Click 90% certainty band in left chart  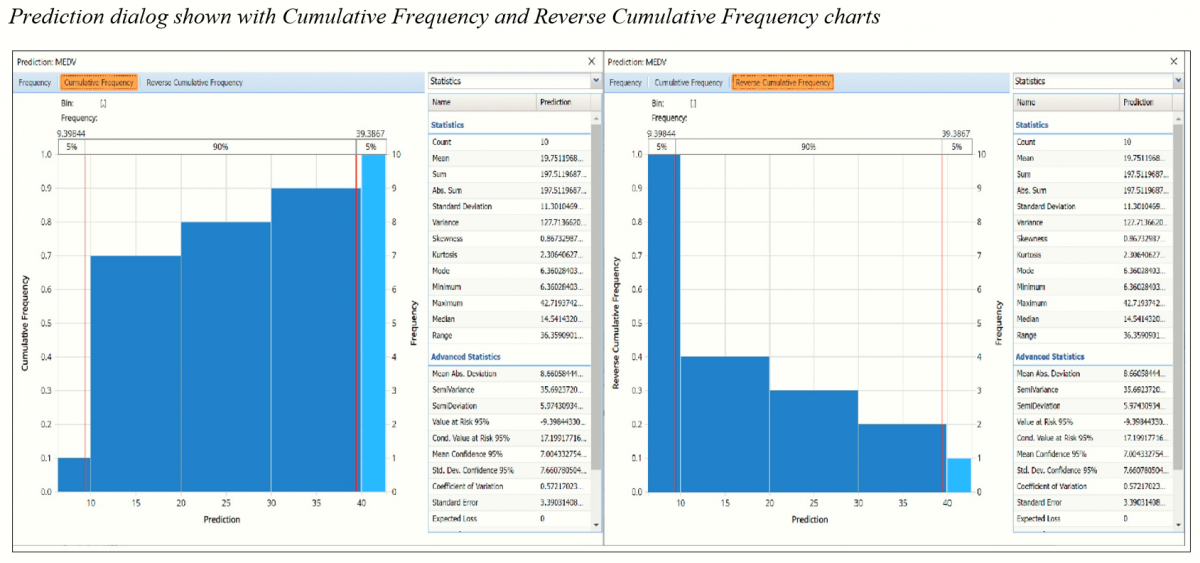click(220, 147)
